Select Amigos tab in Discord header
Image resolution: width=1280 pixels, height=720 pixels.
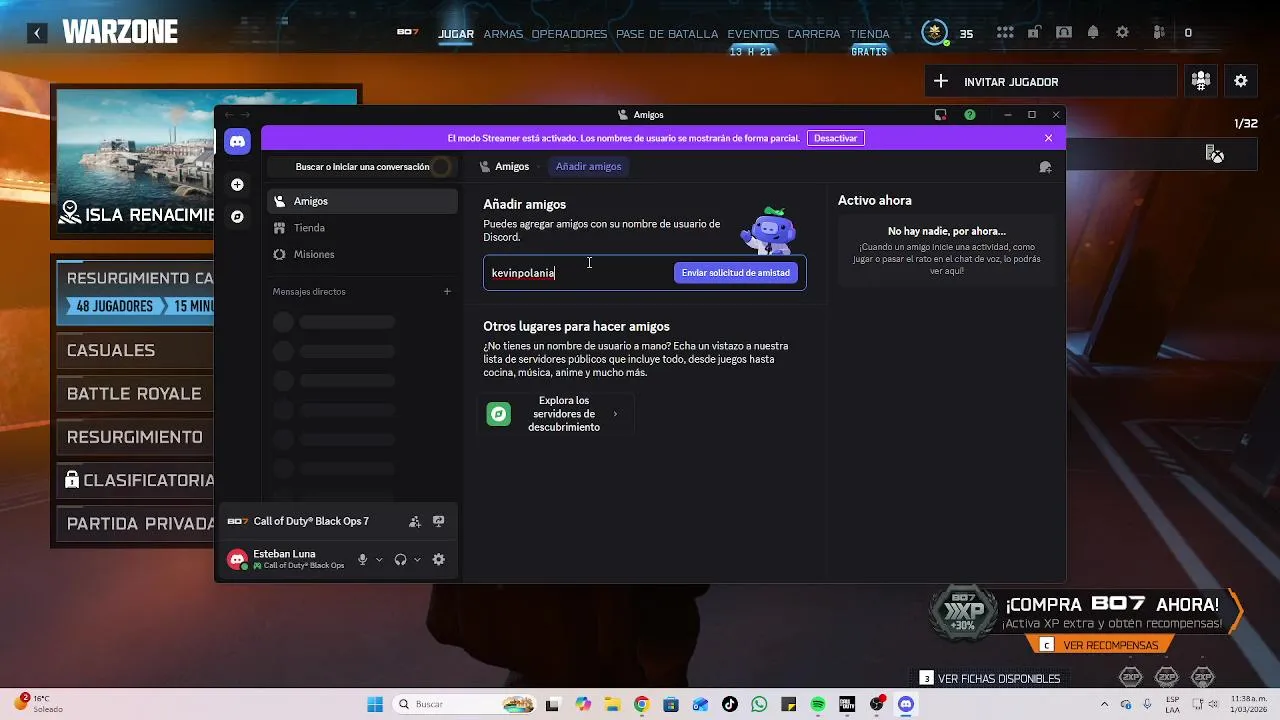tap(504, 167)
